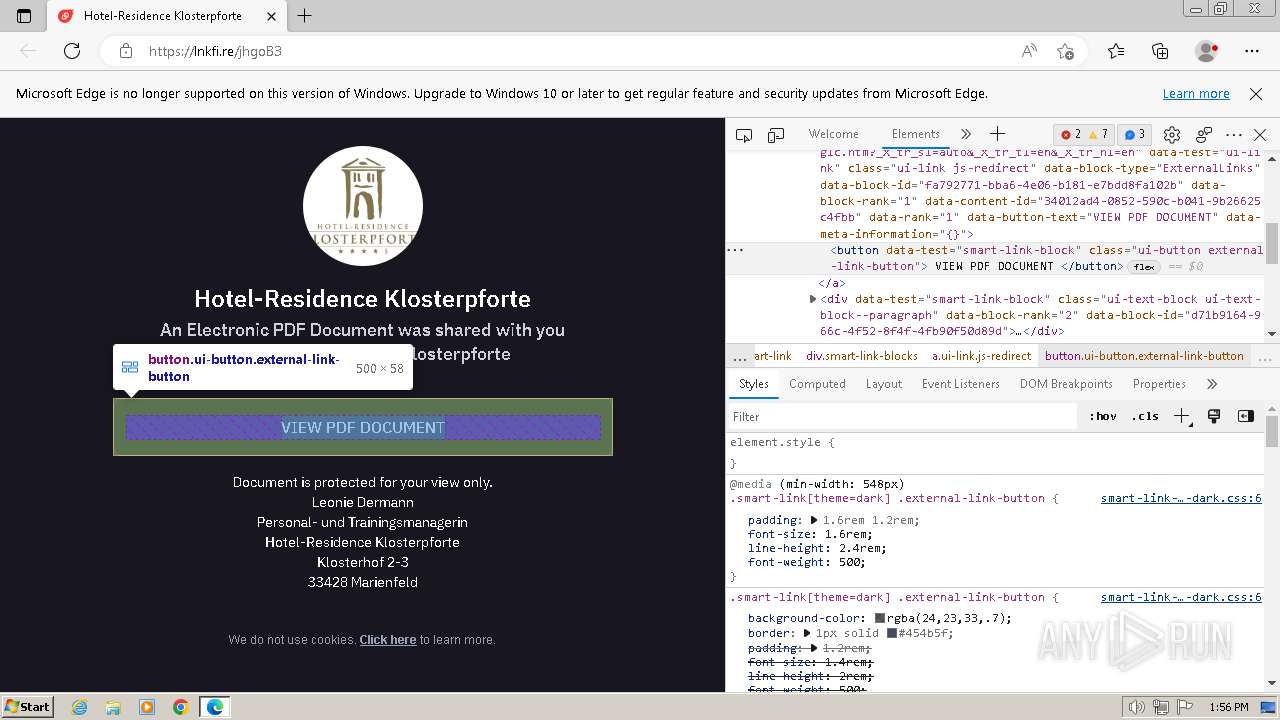Click the system tray volume icon
Screen dimensions: 1280x720
coord(1136,707)
